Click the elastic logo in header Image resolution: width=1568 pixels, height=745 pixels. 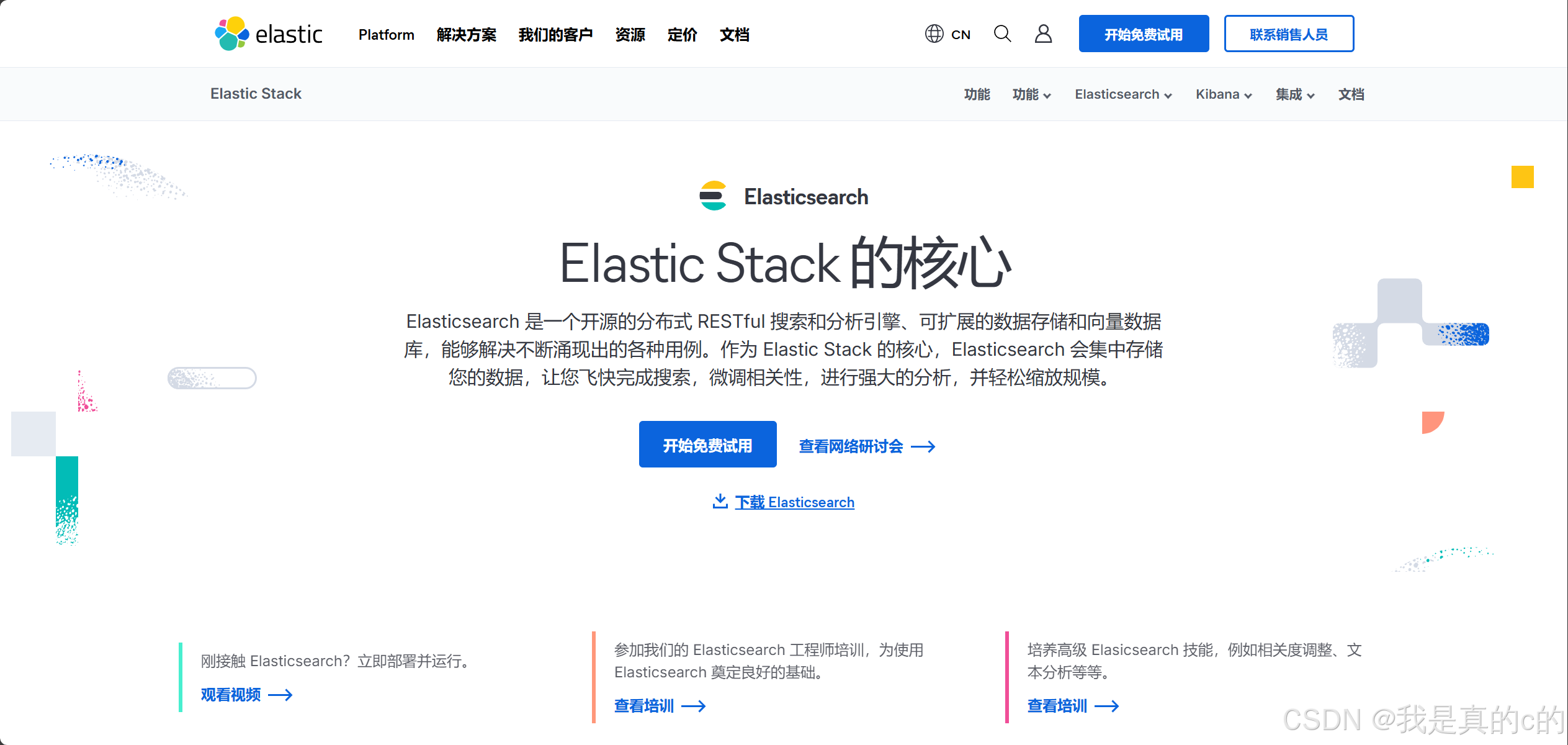pyautogui.click(x=268, y=34)
